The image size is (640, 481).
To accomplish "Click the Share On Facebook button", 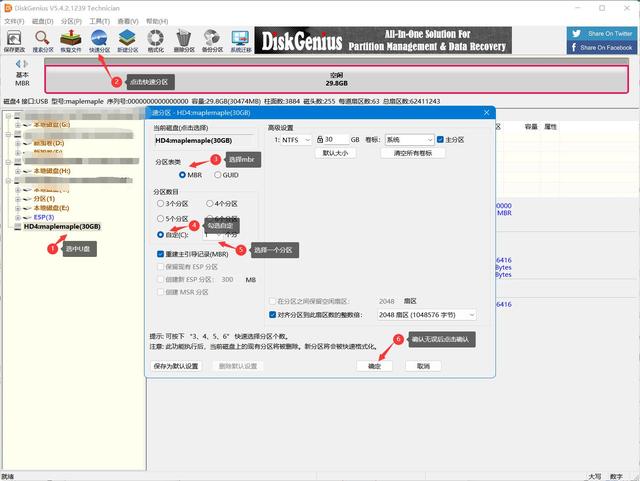I will [x=602, y=47].
